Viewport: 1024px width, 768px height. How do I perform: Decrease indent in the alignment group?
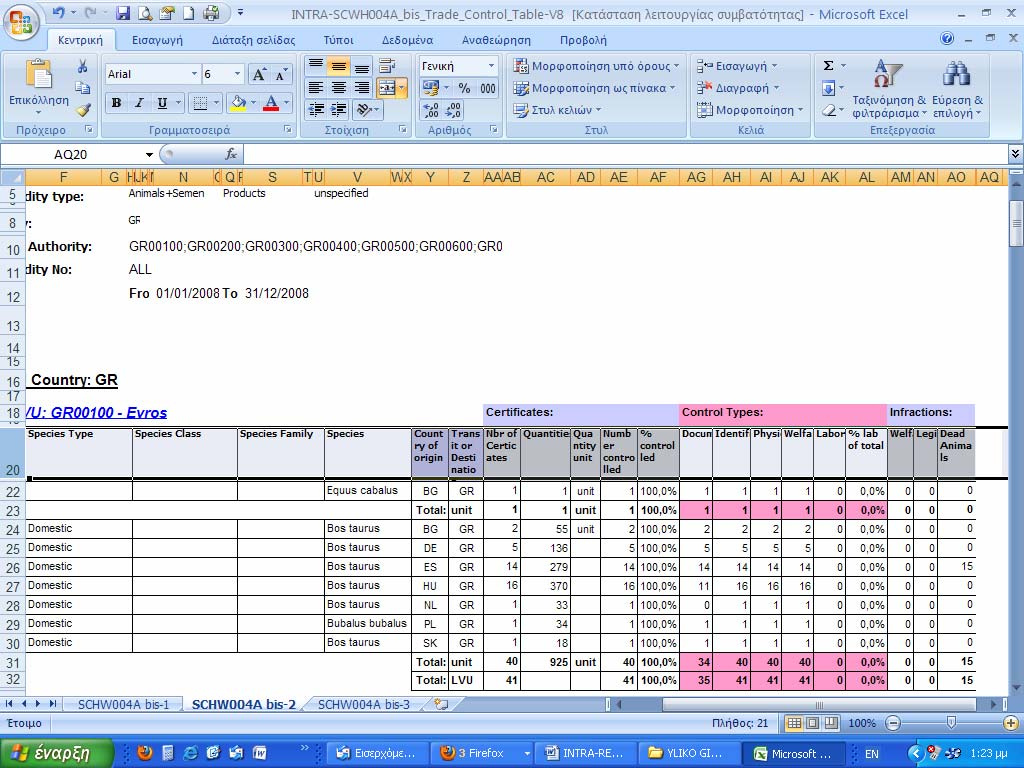[x=316, y=110]
